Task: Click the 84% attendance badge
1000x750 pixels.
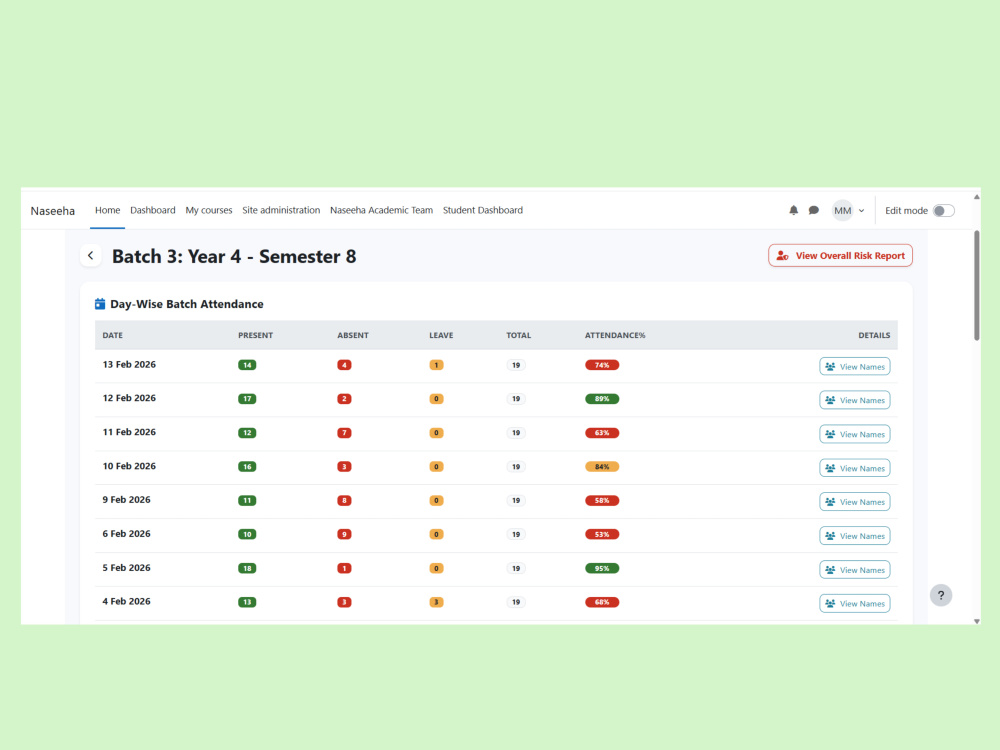Action: [602, 467]
